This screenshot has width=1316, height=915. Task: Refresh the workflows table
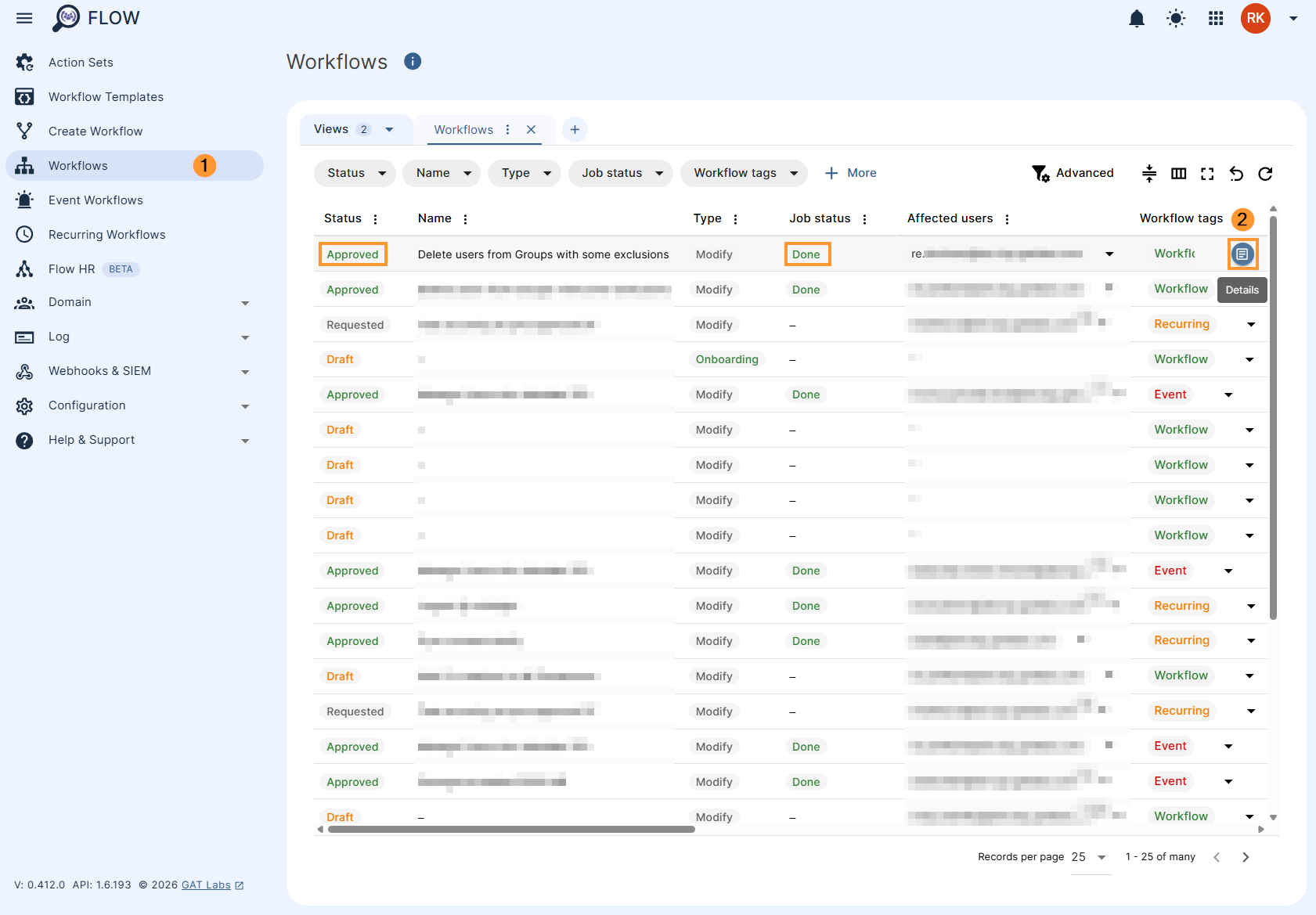[x=1265, y=174]
